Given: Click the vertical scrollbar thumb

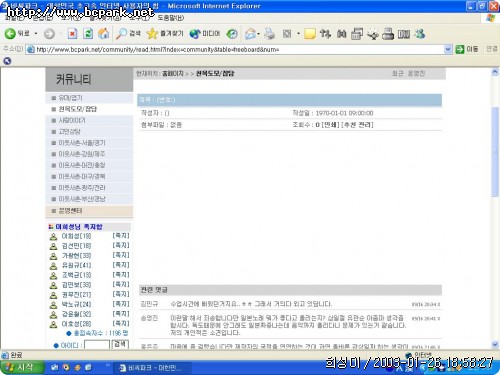Looking at the screenshot, I should click(495, 152).
